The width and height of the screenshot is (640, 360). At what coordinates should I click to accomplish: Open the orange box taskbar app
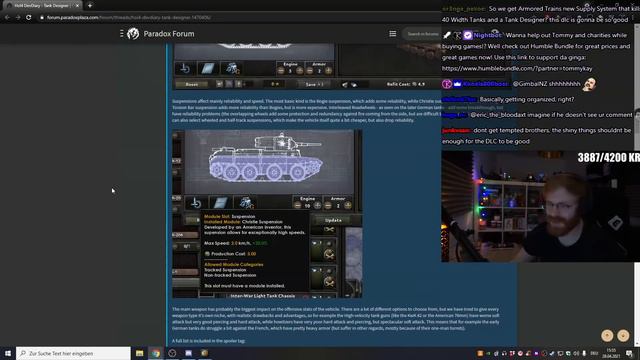point(204,353)
